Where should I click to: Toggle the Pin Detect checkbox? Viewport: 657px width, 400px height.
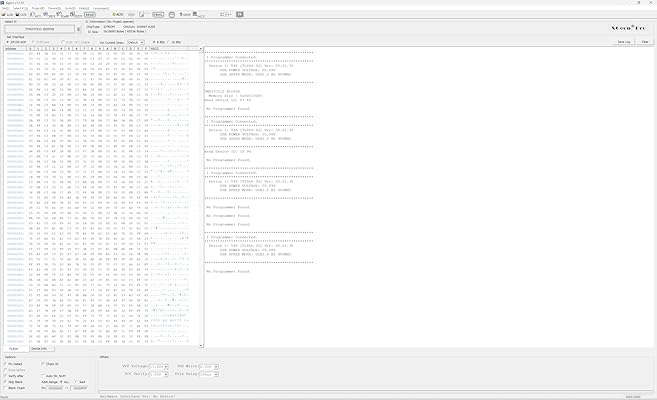[x=5, y=364]
